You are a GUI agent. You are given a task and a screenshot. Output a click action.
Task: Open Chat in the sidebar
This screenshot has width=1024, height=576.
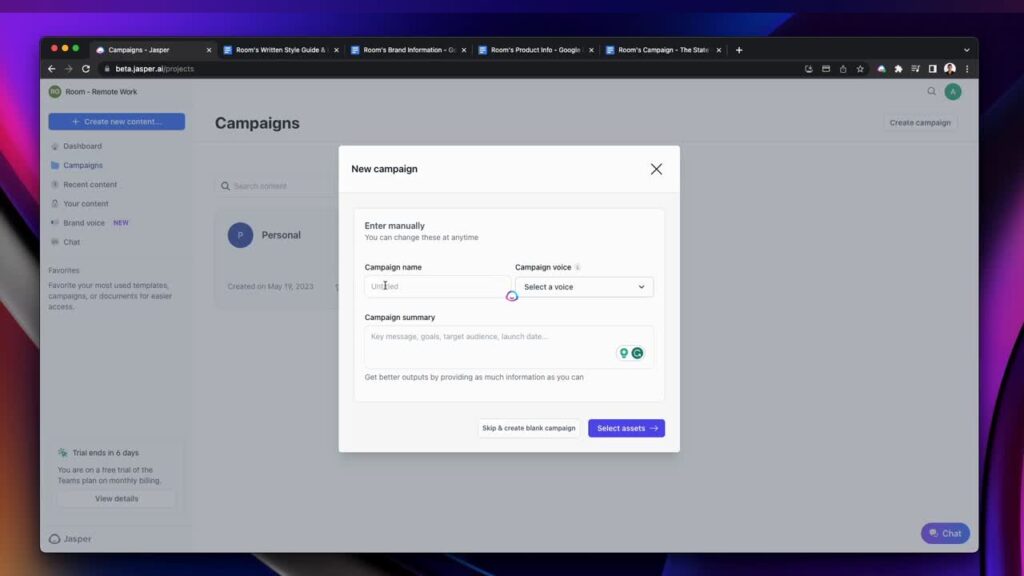click(71, 242)
